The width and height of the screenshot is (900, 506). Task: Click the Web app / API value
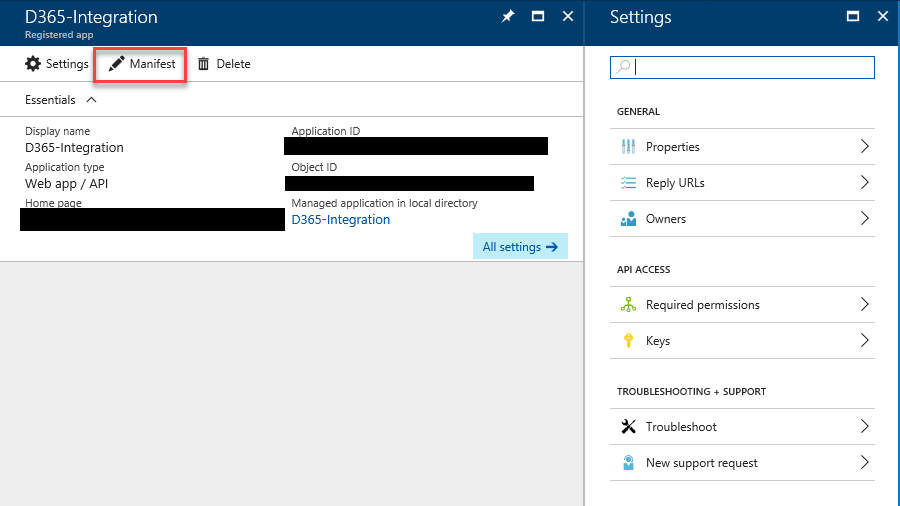(66, 184)
